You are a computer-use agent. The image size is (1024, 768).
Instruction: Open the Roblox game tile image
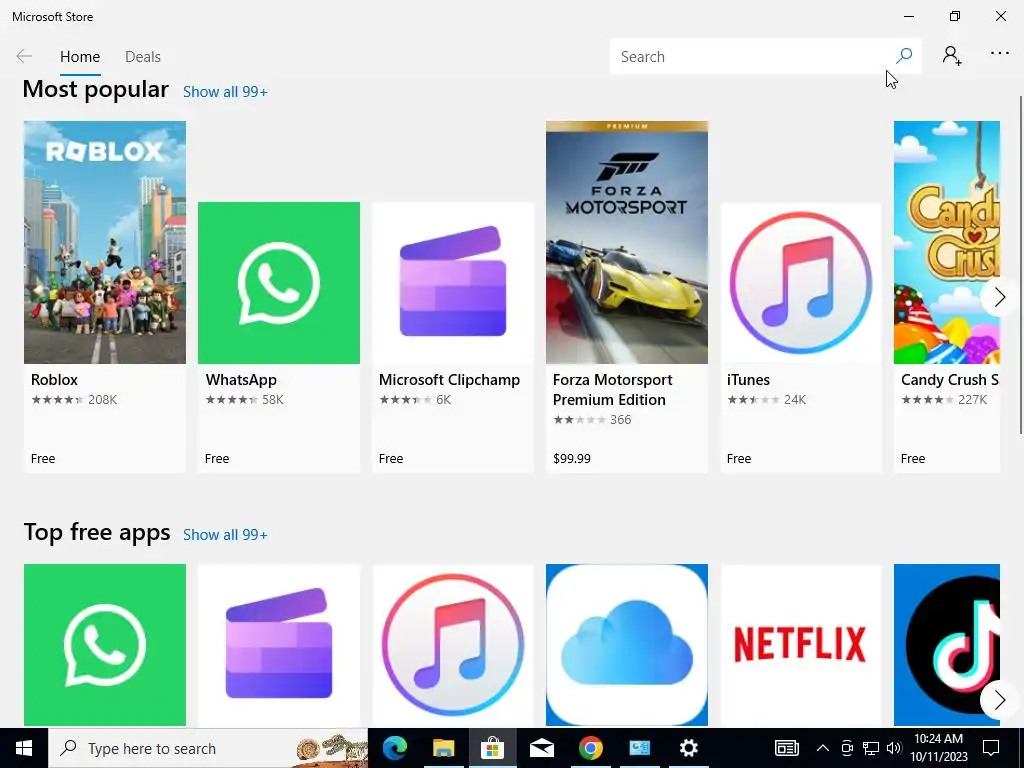point(104,242)
